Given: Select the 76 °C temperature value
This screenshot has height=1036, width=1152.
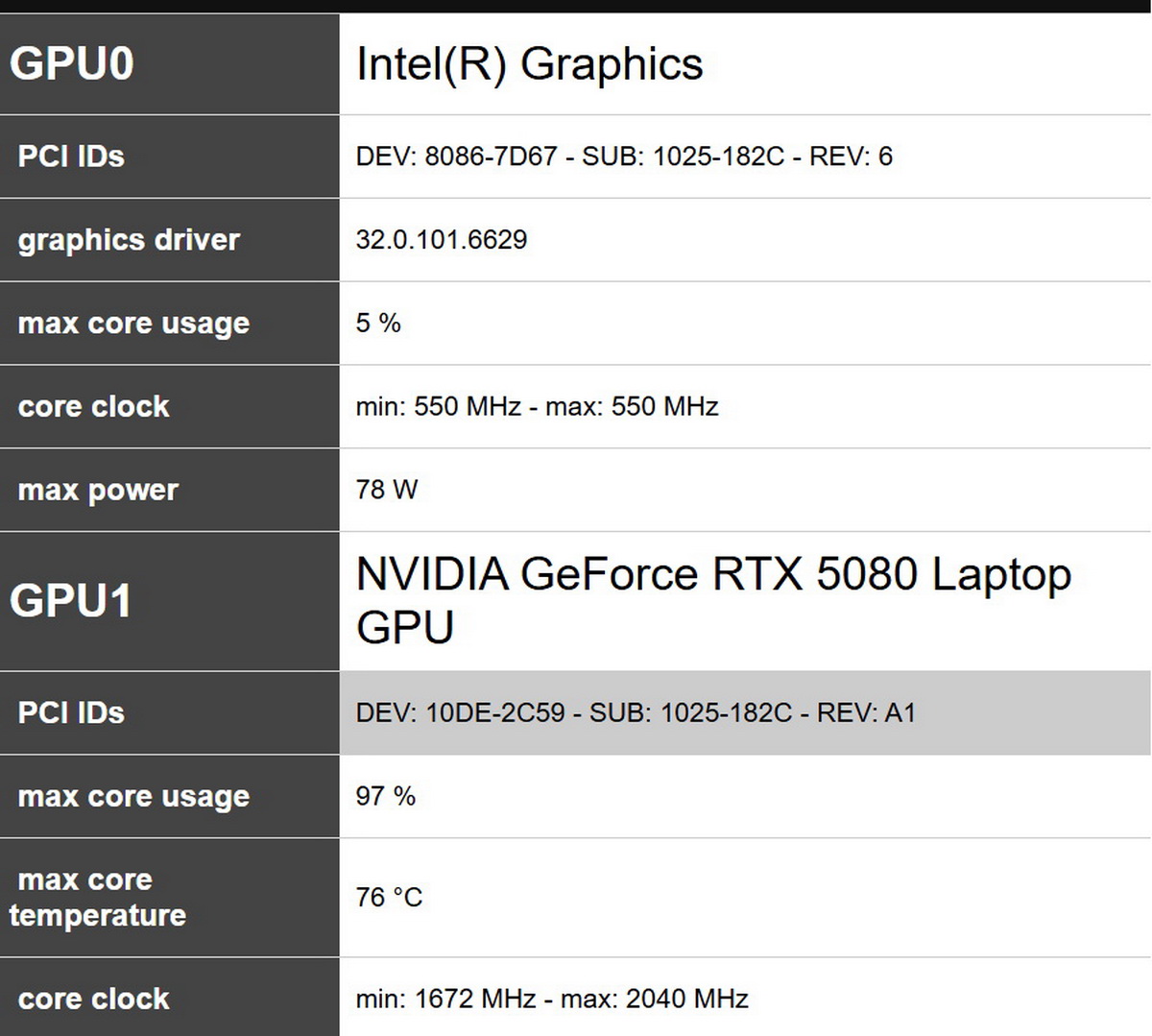Looking at the screenshot, I should pos(389,898).
